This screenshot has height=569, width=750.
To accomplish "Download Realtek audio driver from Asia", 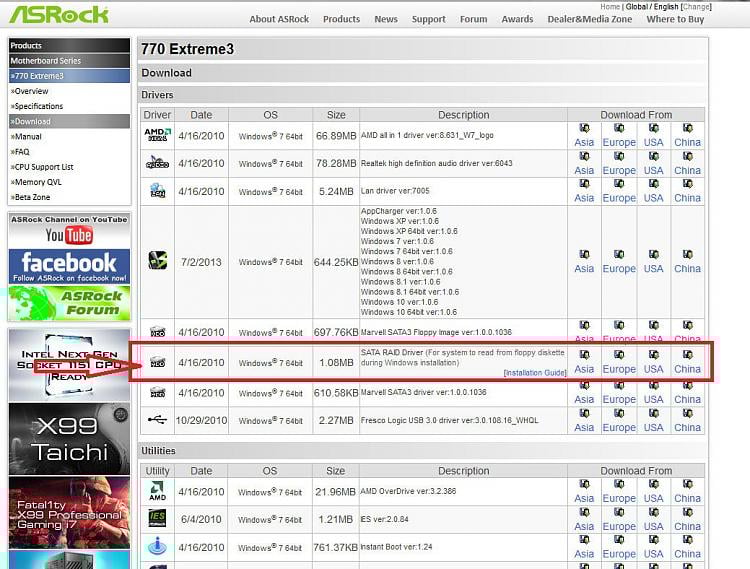I will 584,171.
